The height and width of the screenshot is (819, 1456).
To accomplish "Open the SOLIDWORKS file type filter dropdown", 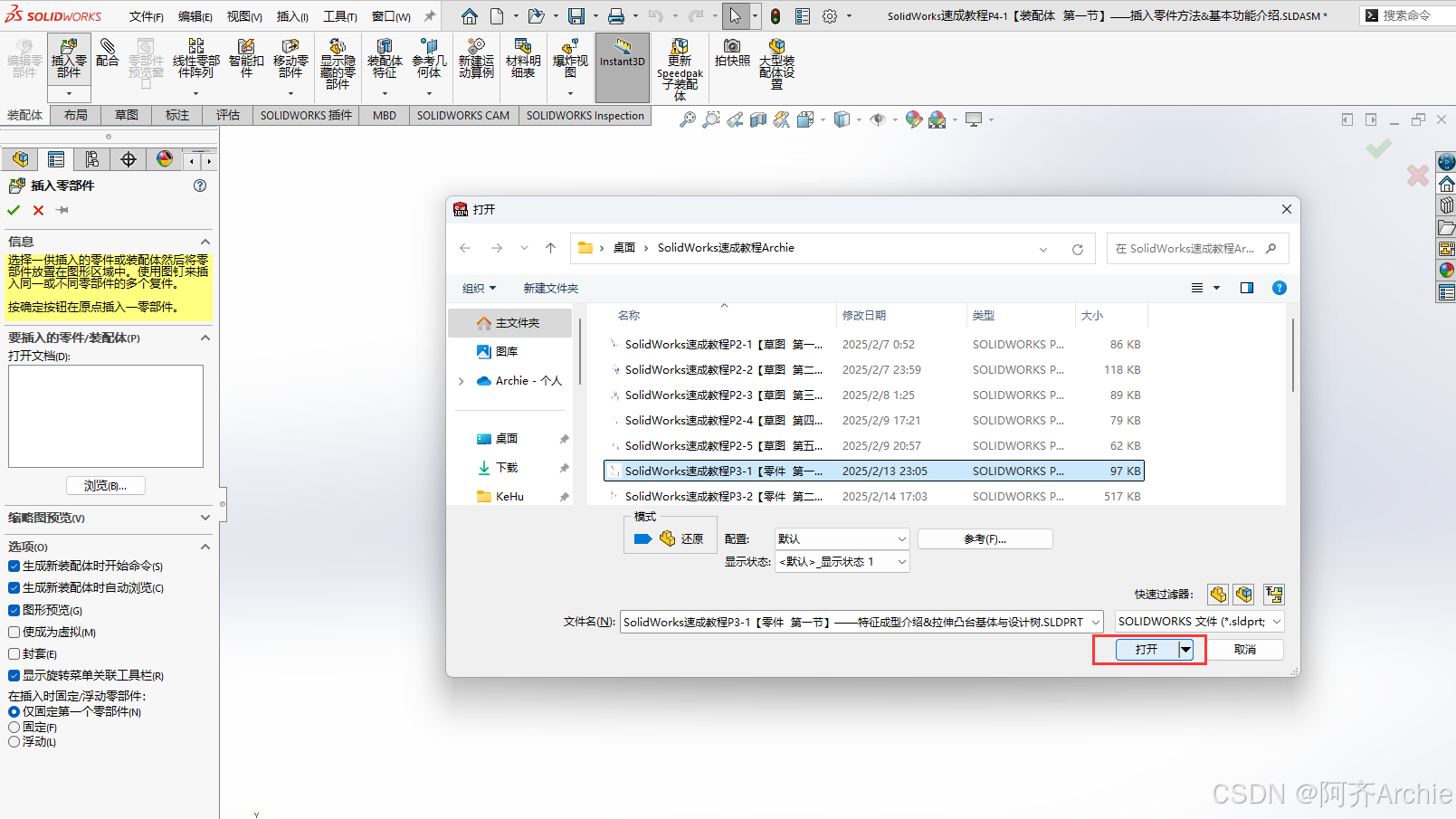I will coord(1199,622).
